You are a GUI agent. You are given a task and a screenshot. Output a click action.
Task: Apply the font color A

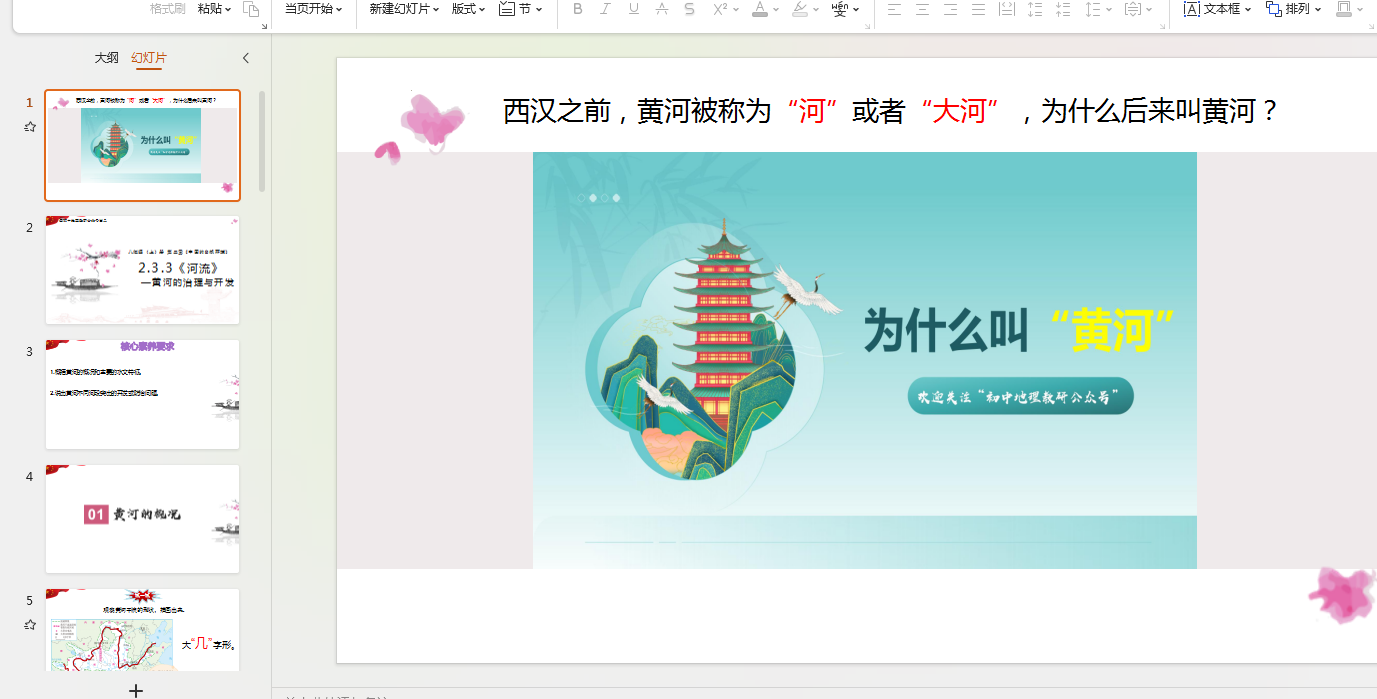coord(760,9)
